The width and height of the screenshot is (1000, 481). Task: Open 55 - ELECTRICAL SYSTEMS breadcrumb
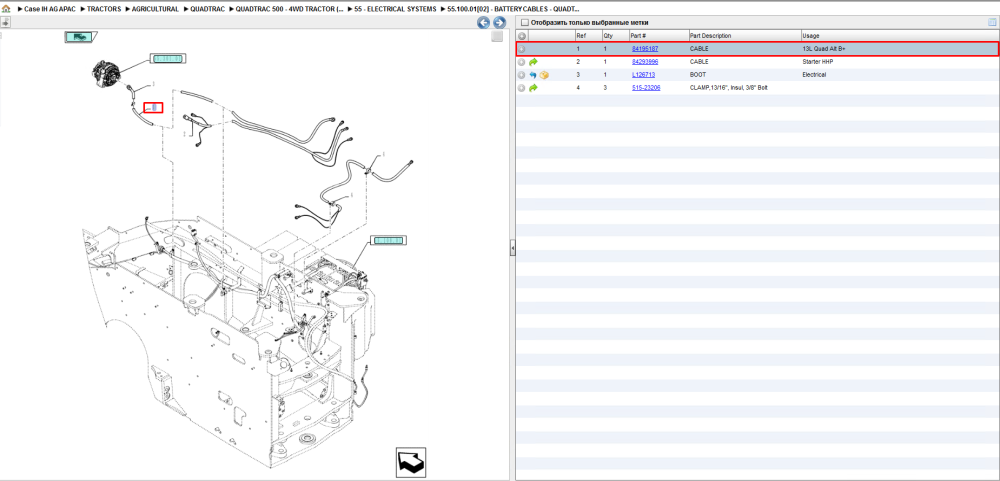click(x=395, y=10)
